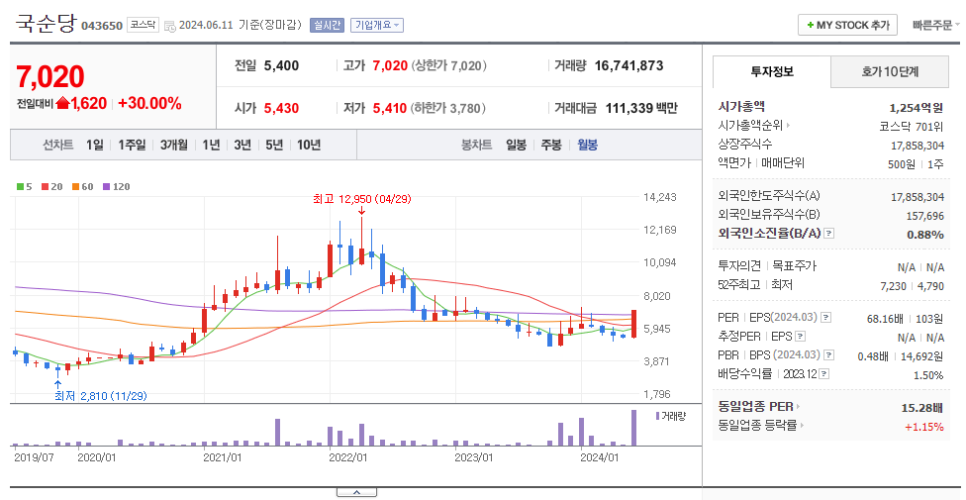The image size is (966, 500).
Task: Click the calendar clock icon beside the date
Action: coord(169,25)
